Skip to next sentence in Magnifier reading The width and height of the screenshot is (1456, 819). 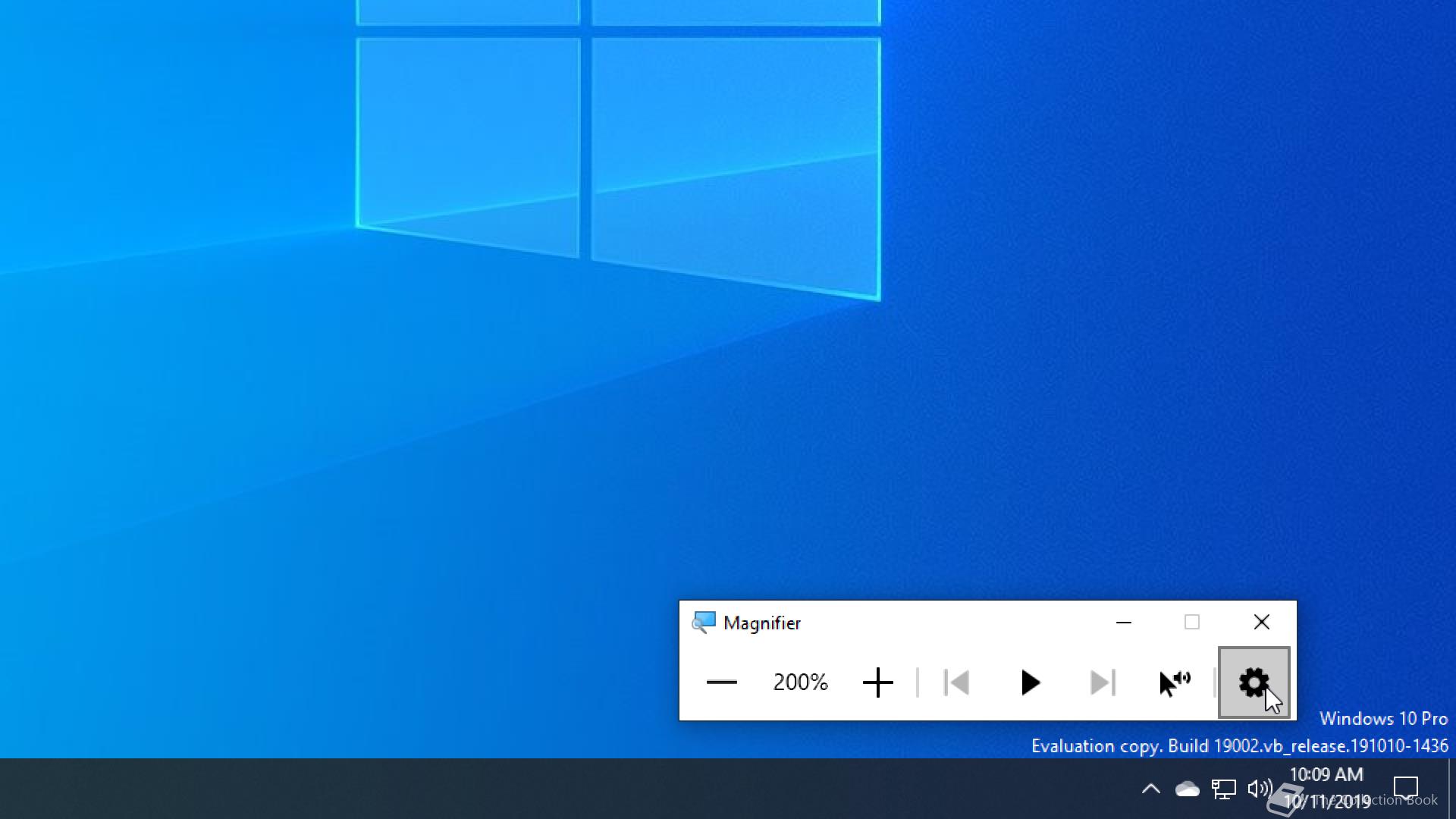click(x=1103, y=682)
